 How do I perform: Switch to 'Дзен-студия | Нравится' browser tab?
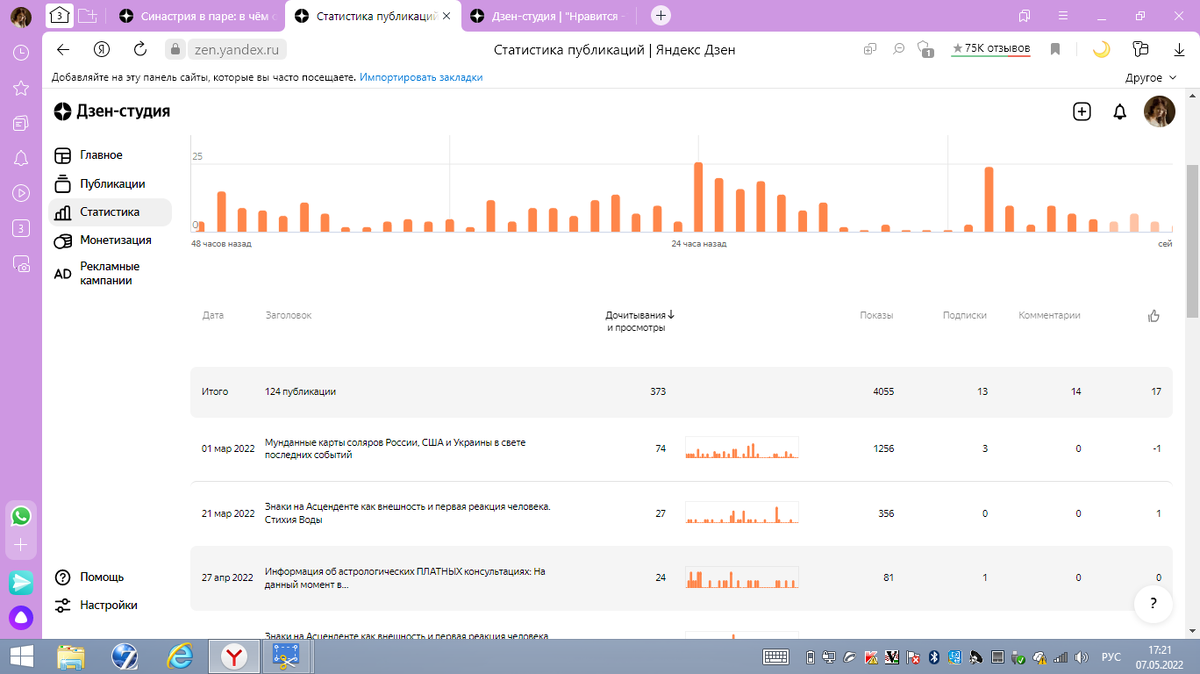(550, 16)
